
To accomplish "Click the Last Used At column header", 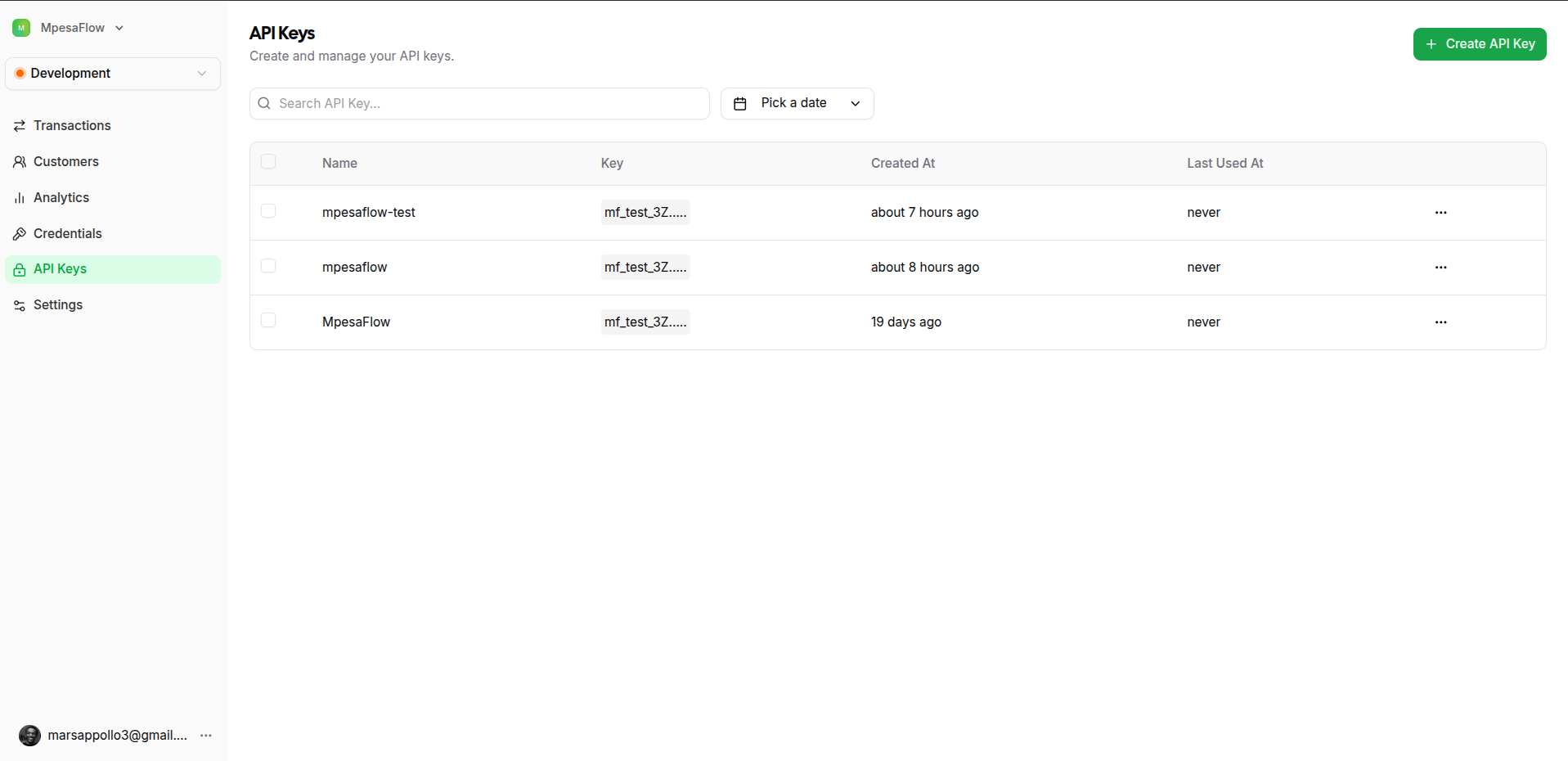I will [x=1225, y=164].
